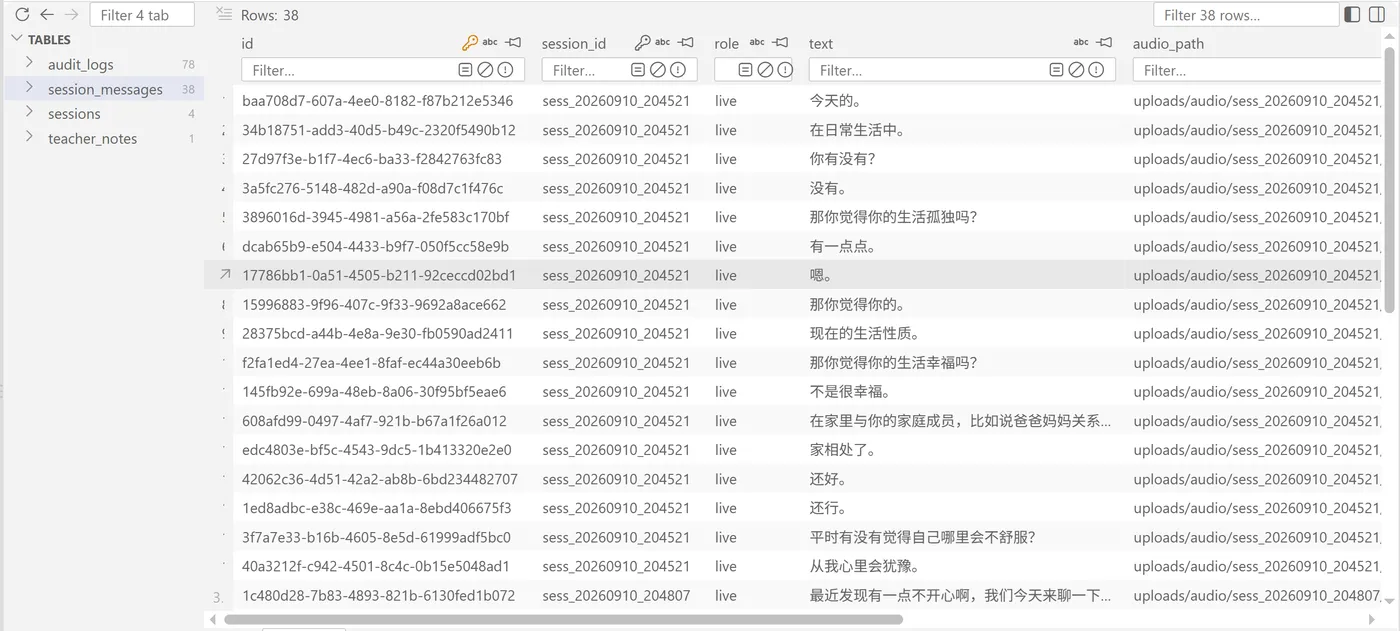This screenshot has width=1400, height=631.
Task: Pin the session_id column
Action: (686, 43)
